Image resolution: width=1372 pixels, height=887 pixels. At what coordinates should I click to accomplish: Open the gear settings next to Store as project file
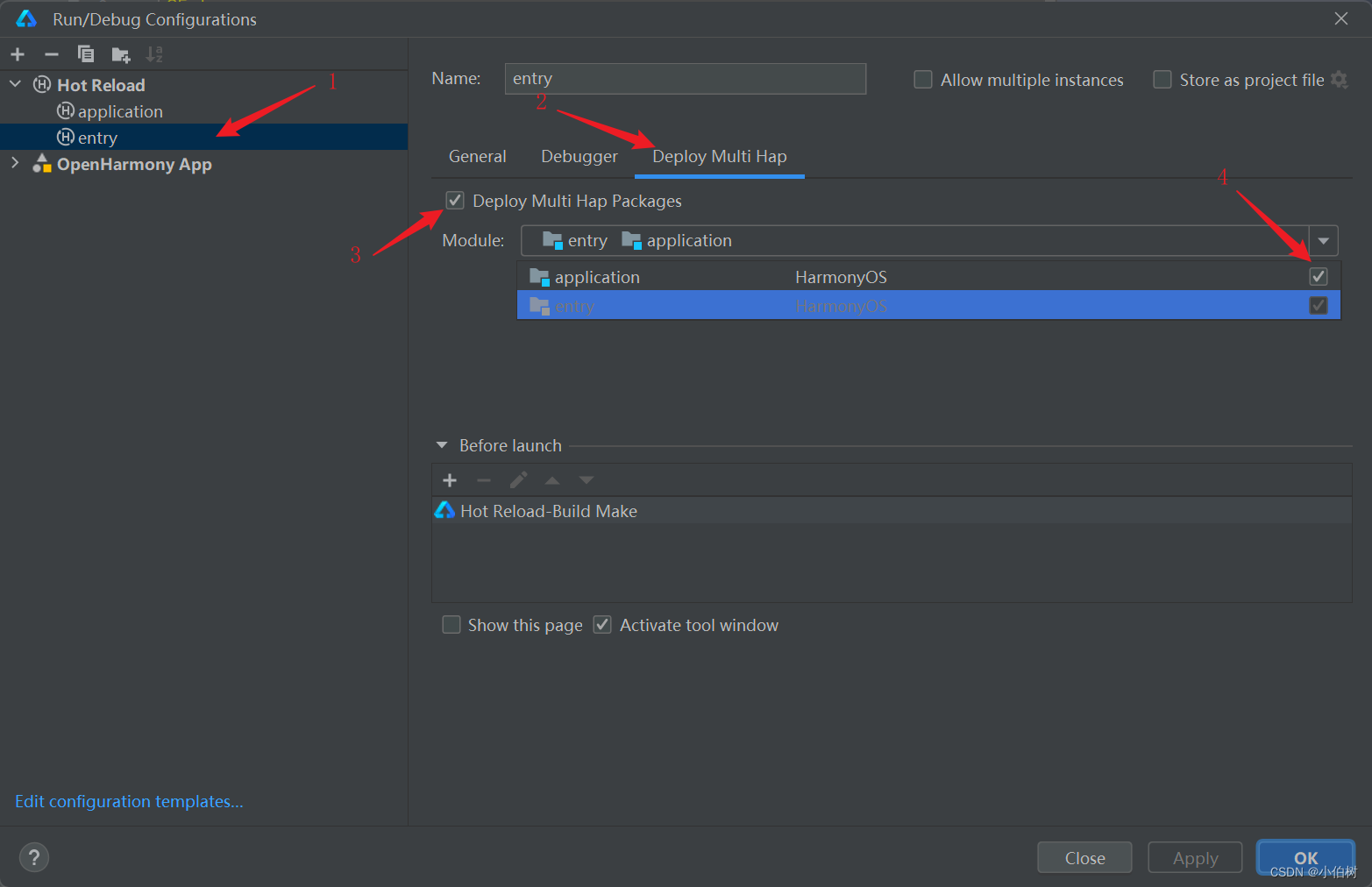(x=1339, y=80)
